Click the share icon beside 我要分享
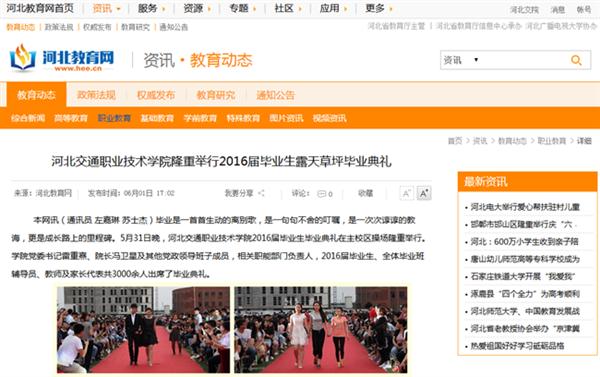The image size is (600, 377). pos(261,193)
